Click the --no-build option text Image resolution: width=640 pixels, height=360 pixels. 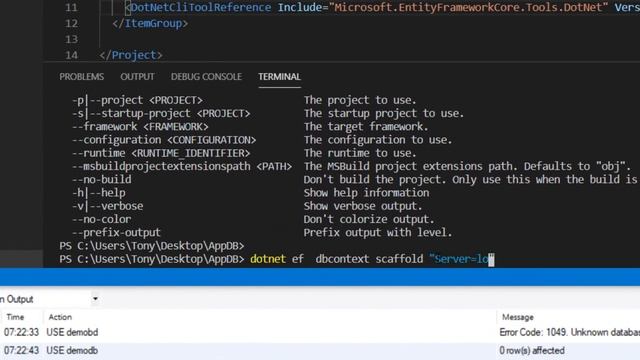102,180
